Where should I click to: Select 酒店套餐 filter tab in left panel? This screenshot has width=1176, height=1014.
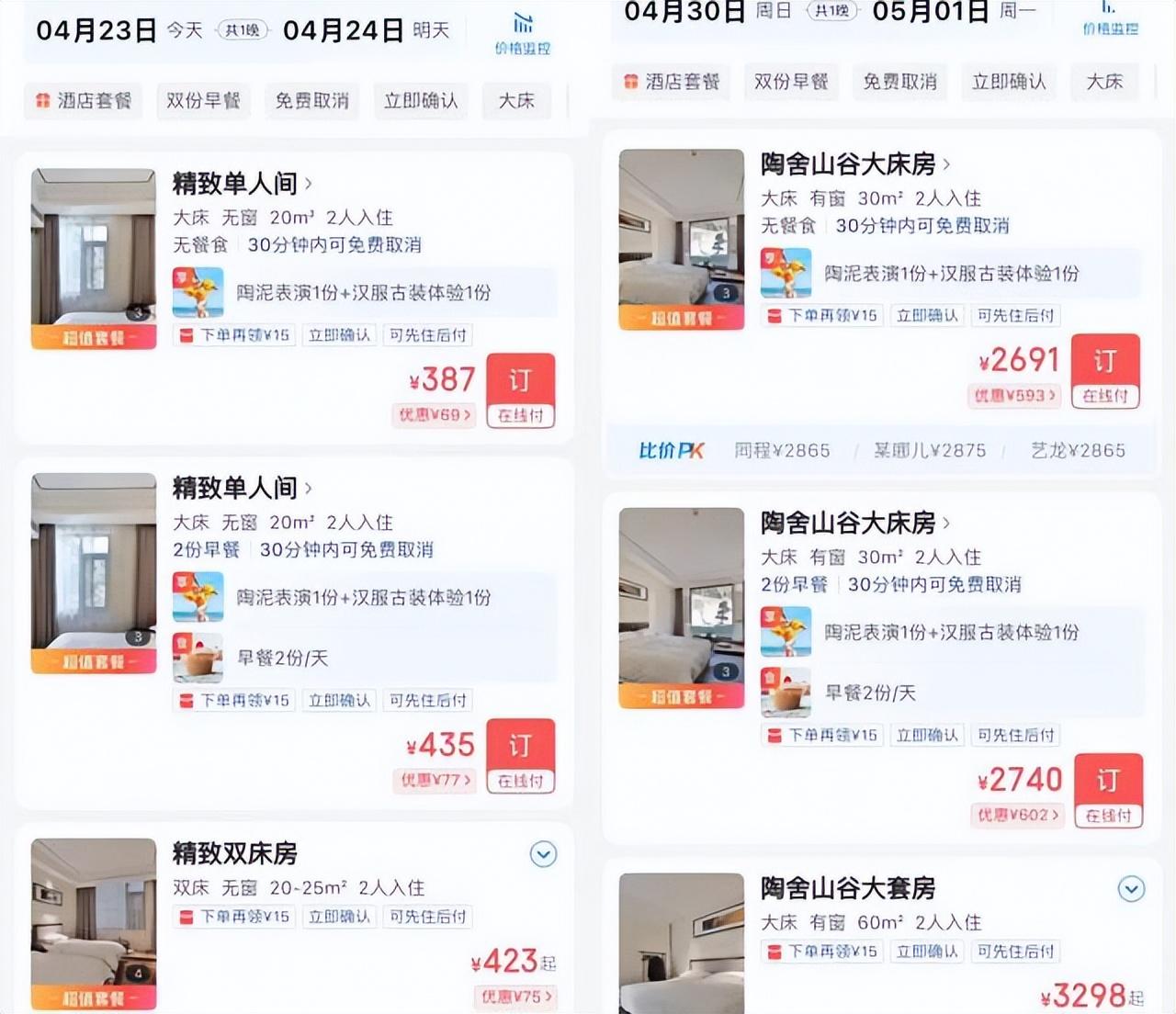84,100
